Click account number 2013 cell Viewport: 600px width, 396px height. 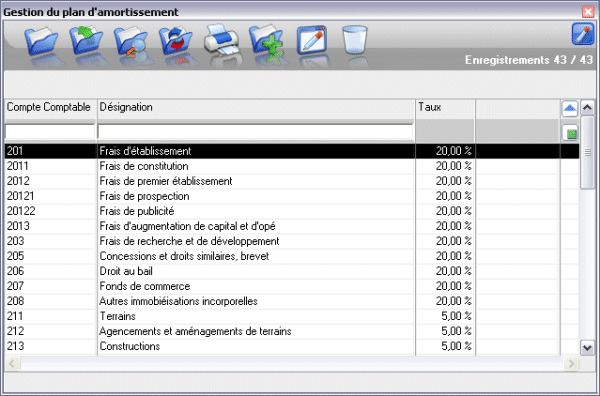pos(51,226)
